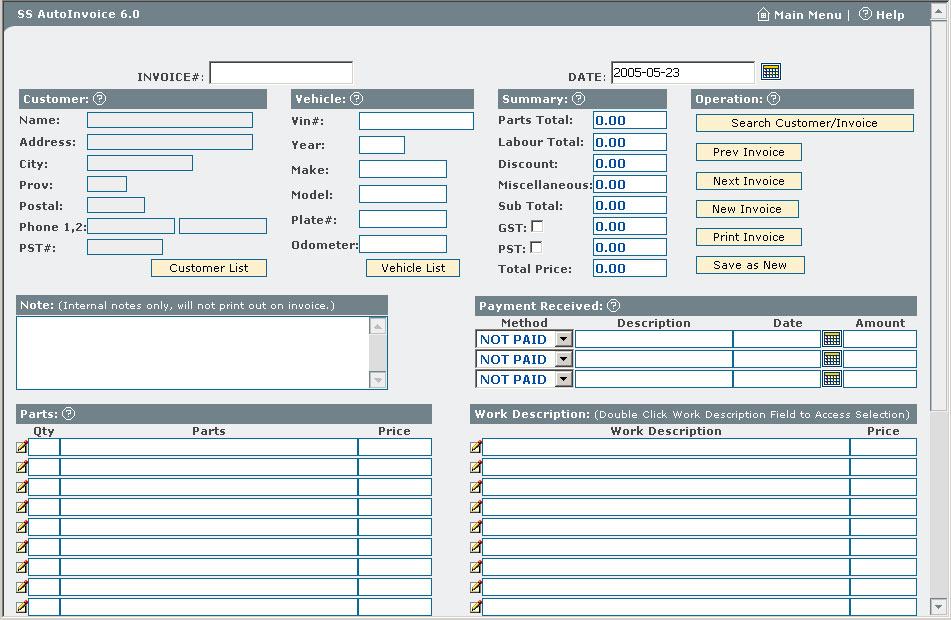Open the calendar icon in the second payment row
The image size is (951, 620).
pos(834,359)
